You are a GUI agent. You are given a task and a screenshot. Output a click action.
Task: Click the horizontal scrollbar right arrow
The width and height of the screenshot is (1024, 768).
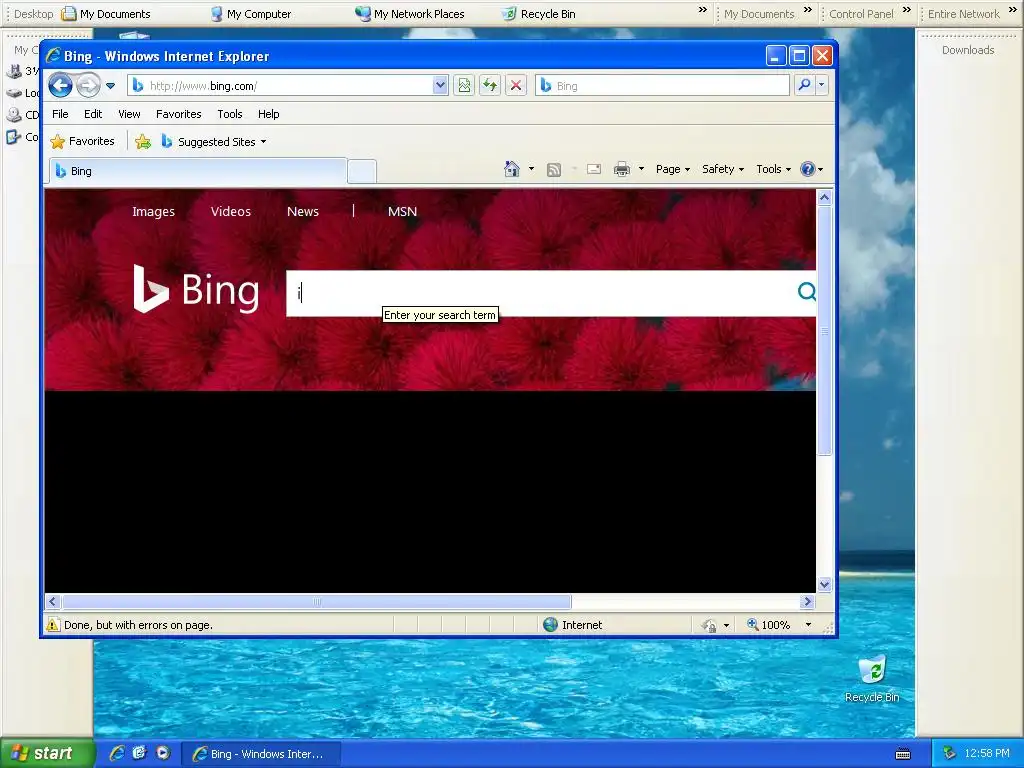pyautogui.click(x=807, y=601)
